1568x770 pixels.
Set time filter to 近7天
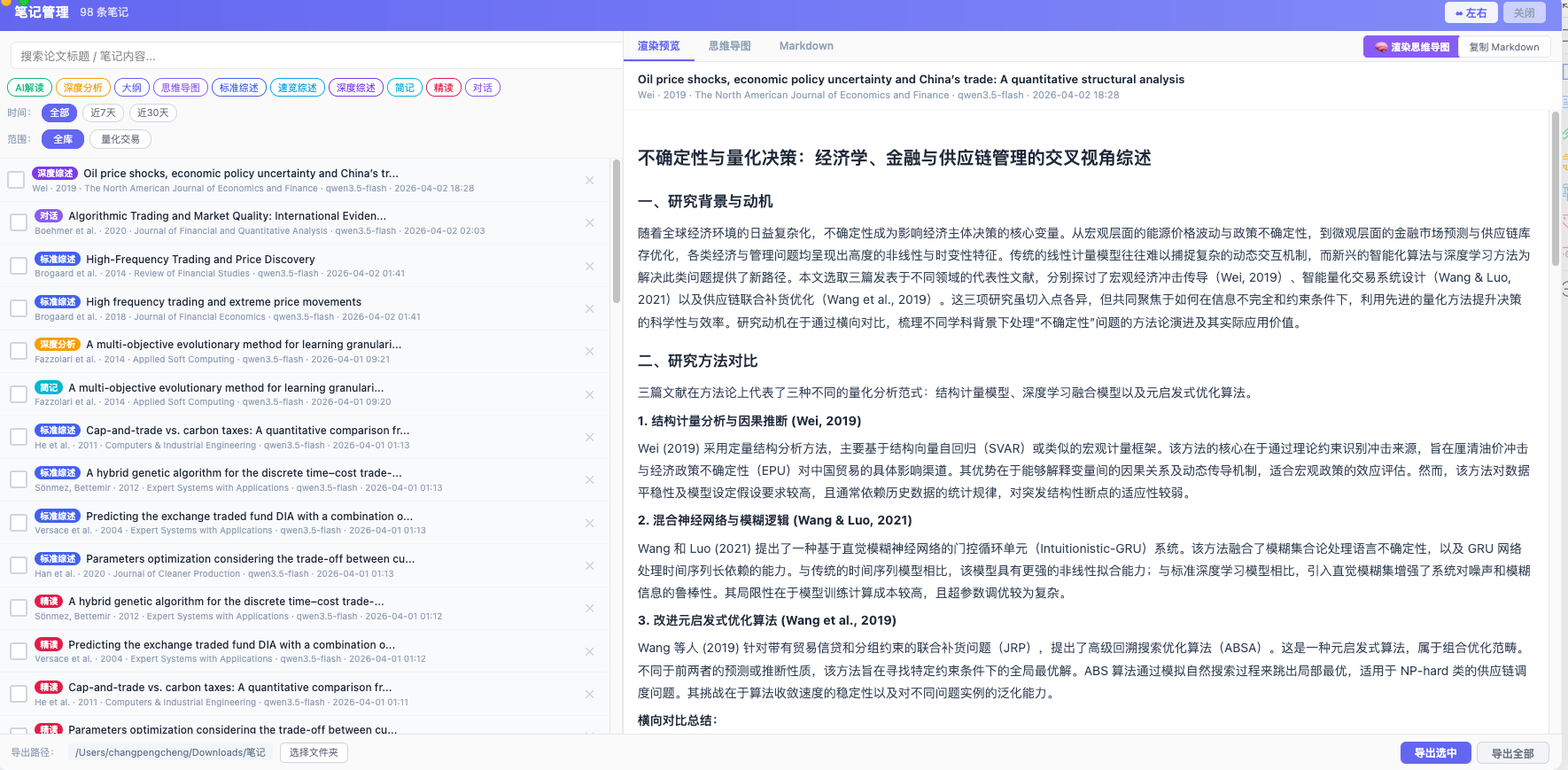[103, 113]
